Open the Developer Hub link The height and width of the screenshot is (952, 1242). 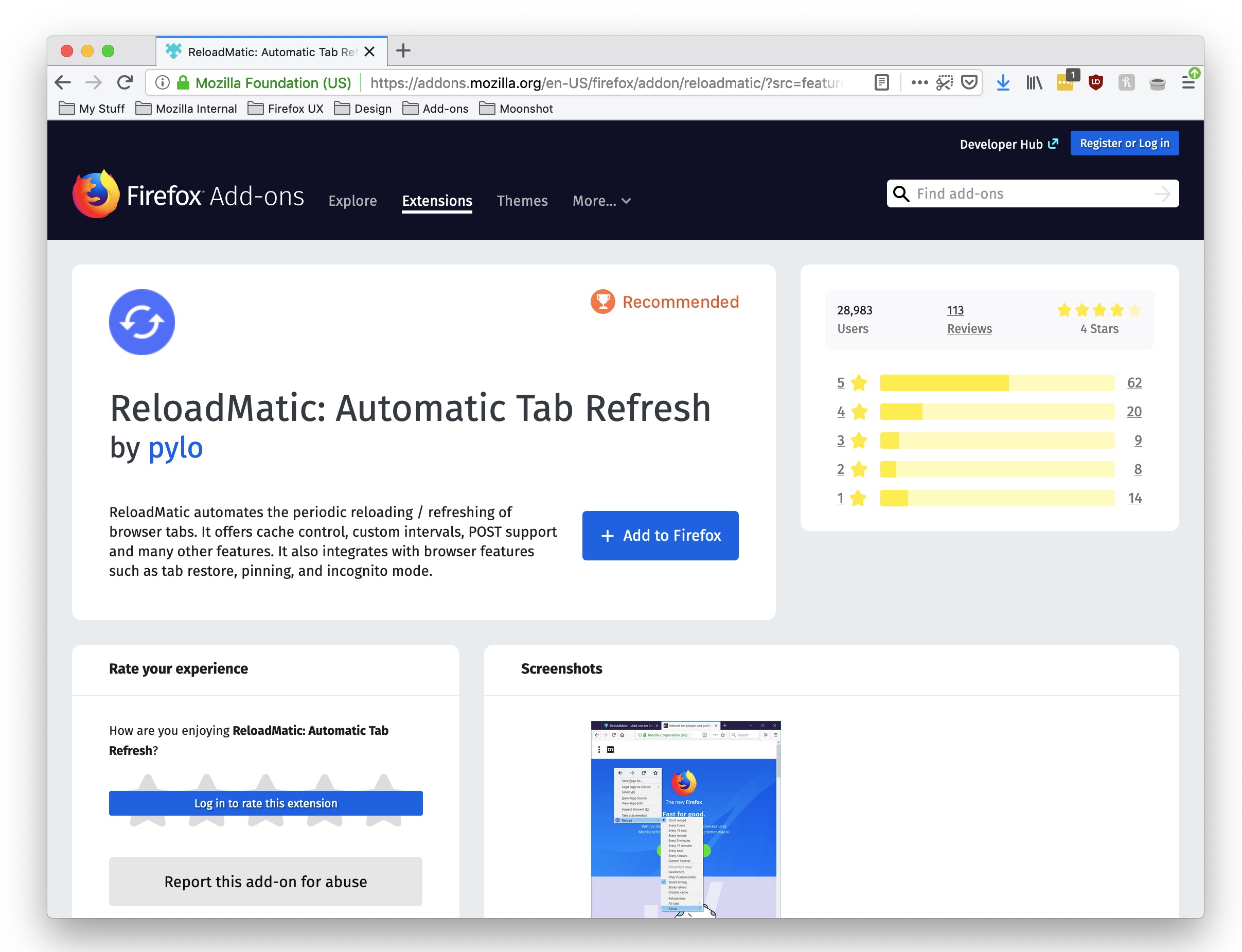coord(1008,144)
